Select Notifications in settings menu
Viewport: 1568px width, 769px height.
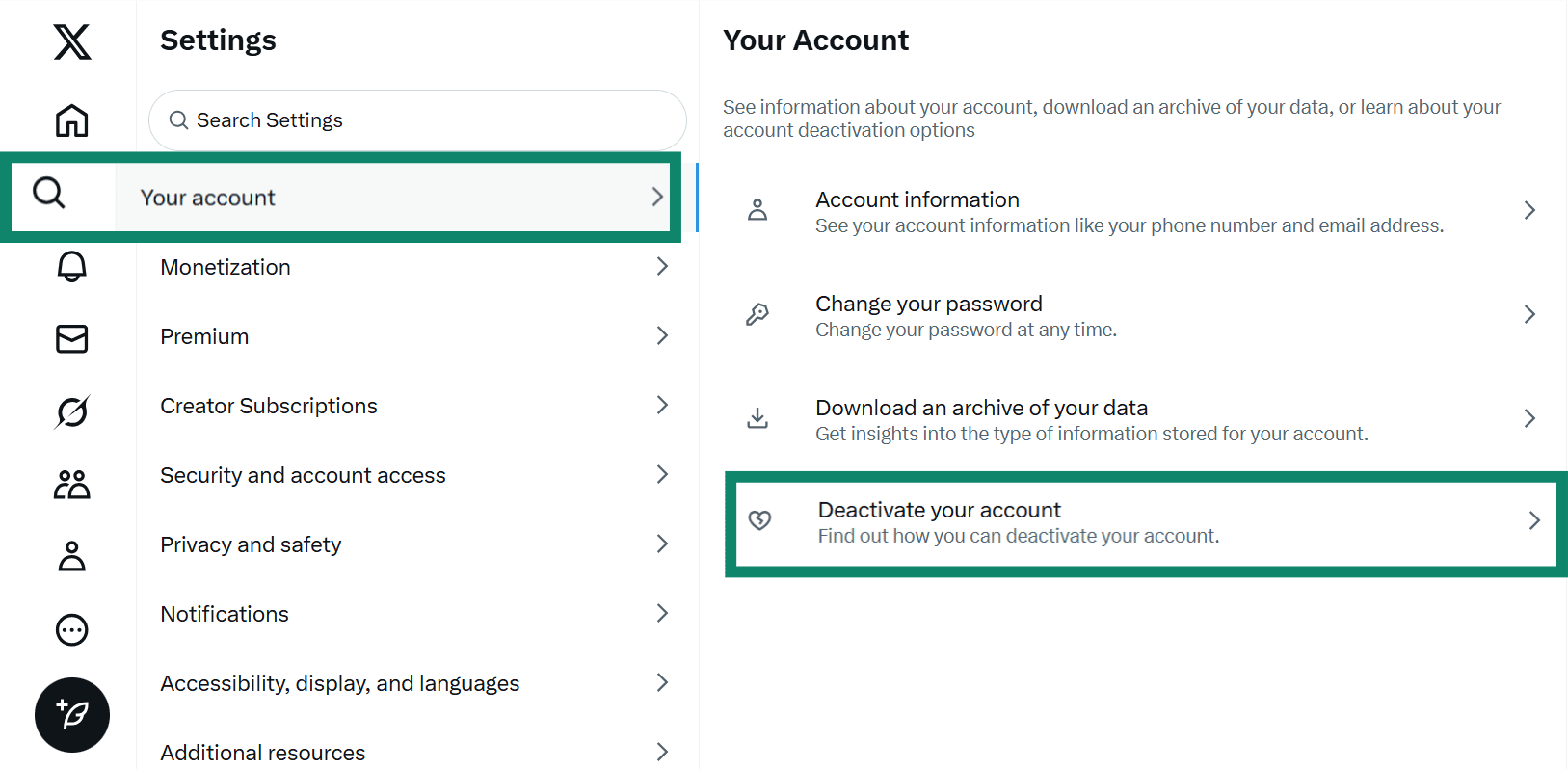224,613
